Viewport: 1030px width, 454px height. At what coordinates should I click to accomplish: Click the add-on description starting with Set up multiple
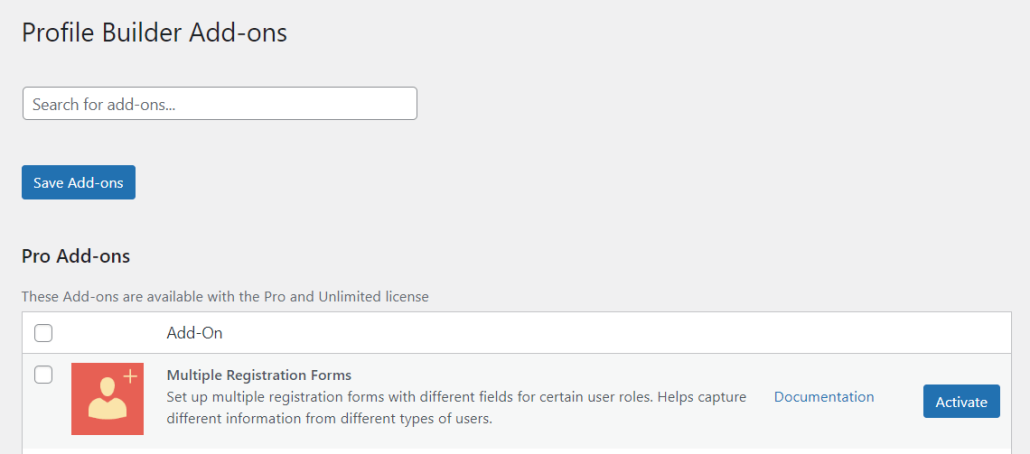point(456,397)
